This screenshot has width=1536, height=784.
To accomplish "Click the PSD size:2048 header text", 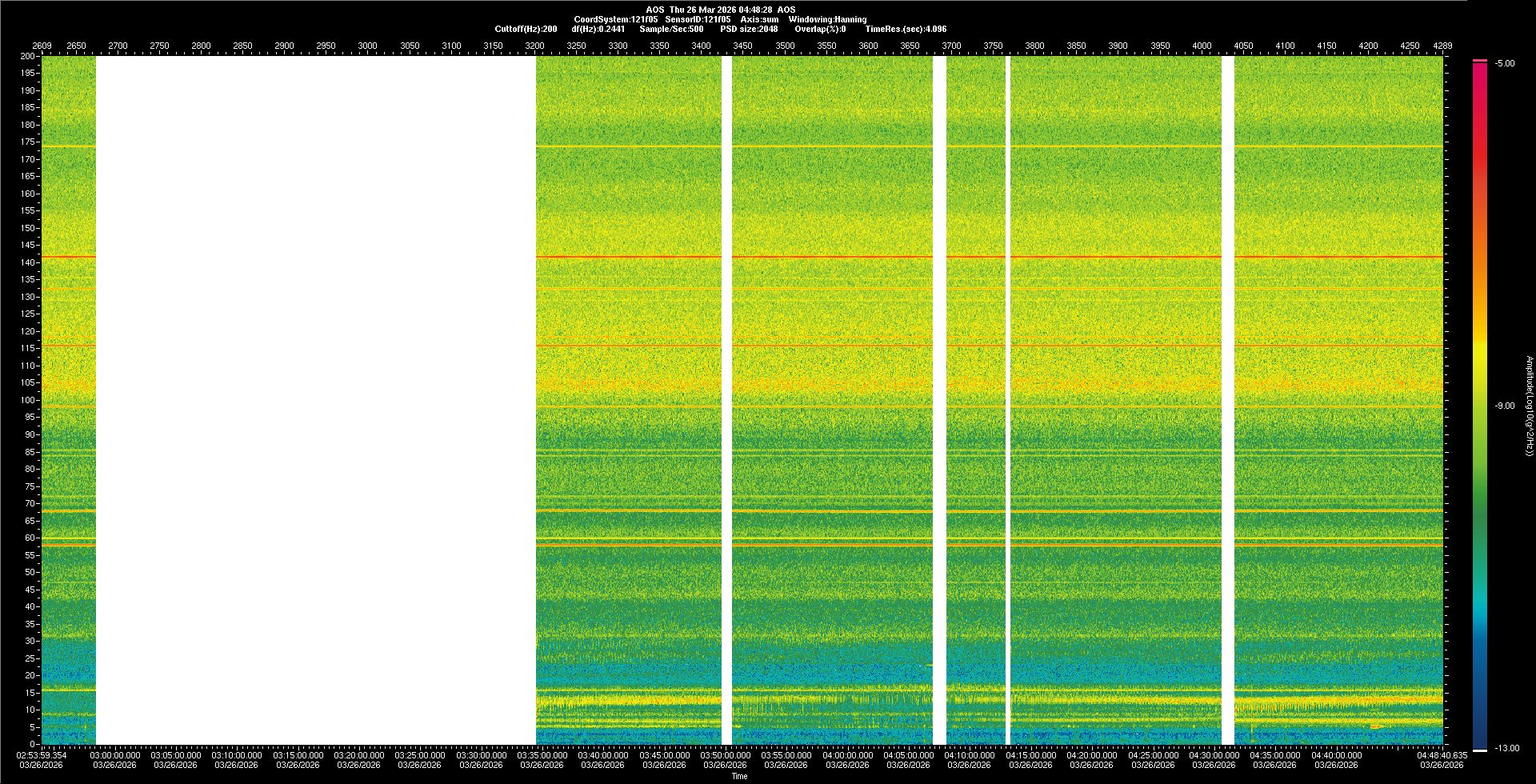I will (748, 29).
